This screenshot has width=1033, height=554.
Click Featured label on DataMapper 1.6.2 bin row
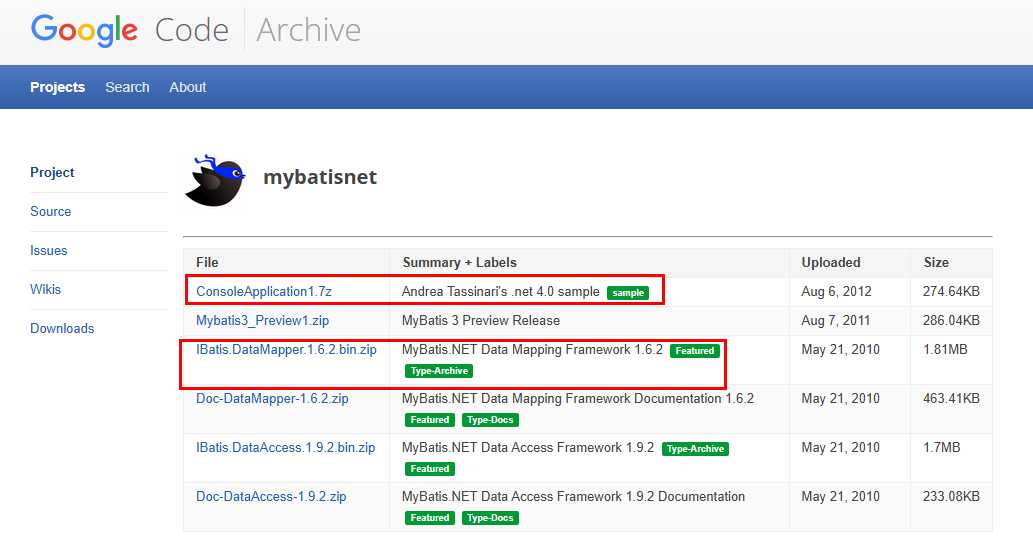pos(694,350)
